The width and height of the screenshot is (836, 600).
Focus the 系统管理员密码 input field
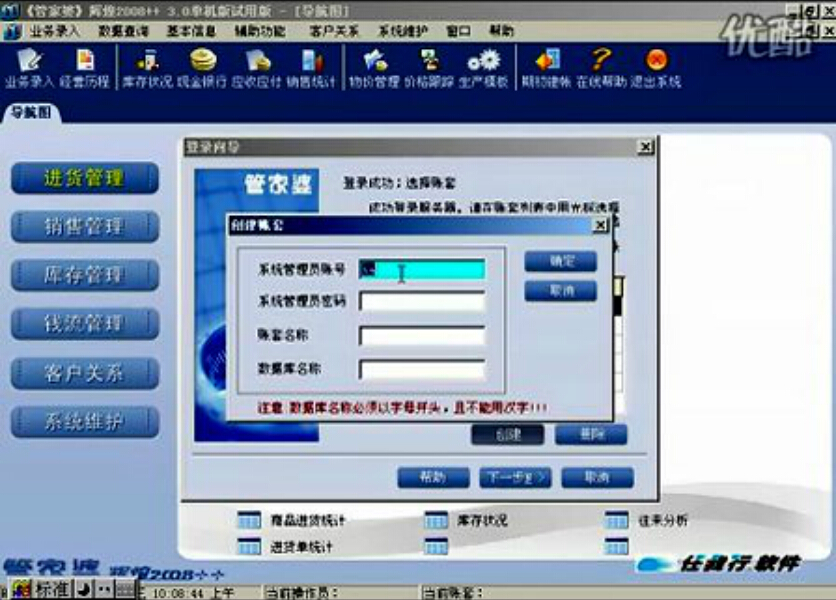(x=422, y=301)
